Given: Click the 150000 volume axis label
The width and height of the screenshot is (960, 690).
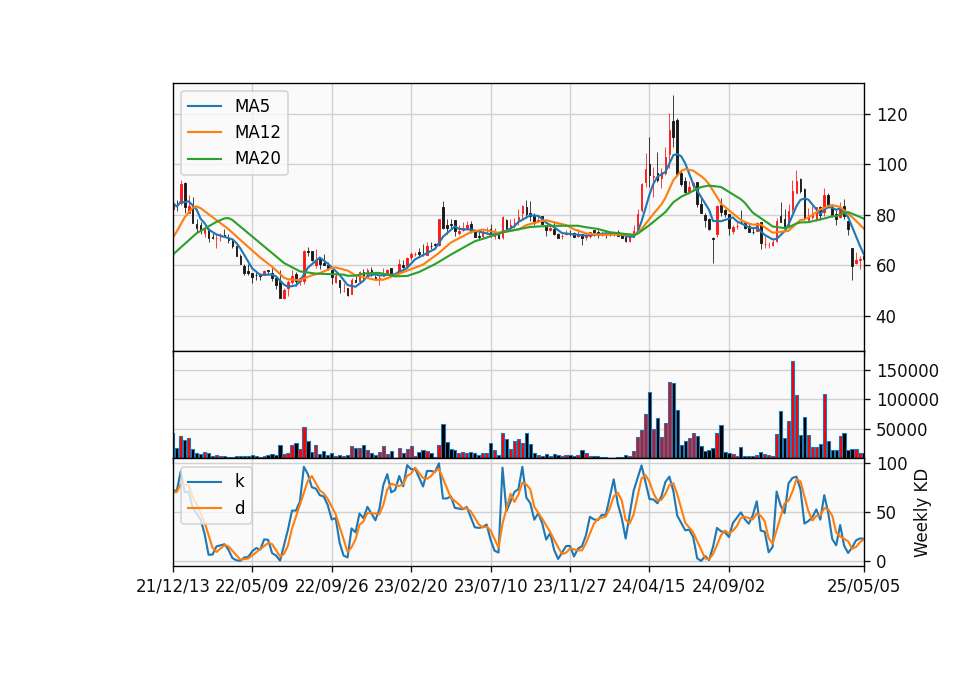Looking at the screenshot, I should coord(908,370).
